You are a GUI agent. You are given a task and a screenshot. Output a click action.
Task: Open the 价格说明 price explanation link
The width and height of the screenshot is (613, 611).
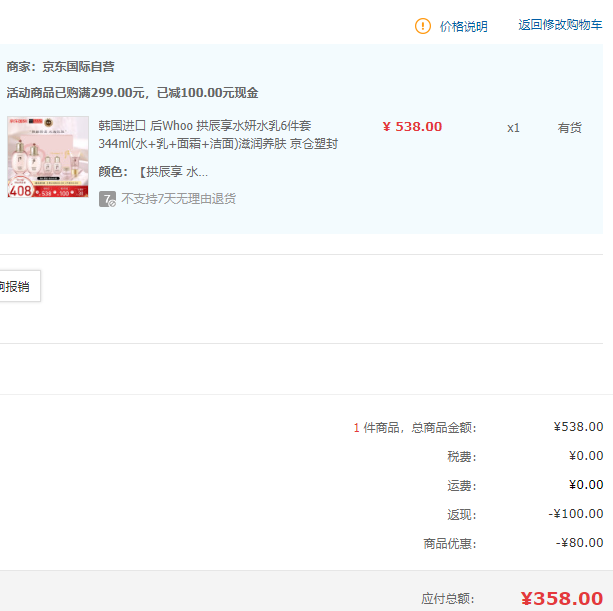click(464, 26)
